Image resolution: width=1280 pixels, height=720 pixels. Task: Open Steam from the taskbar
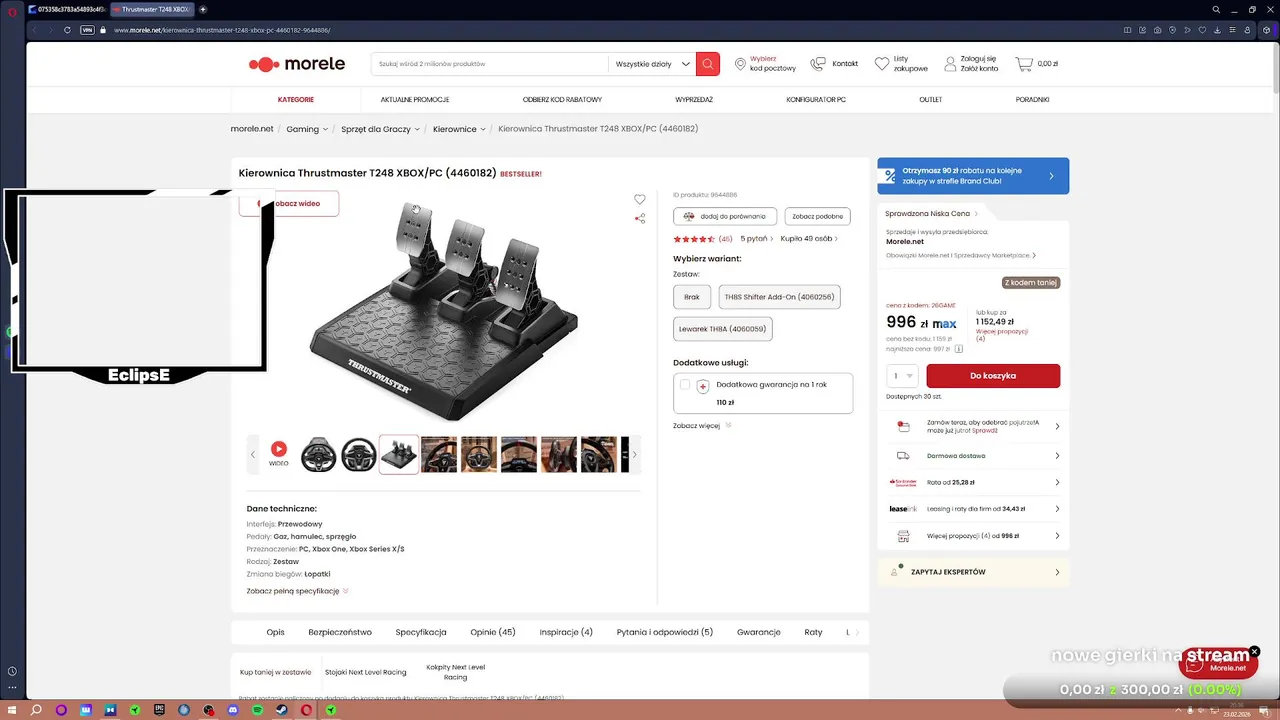282,710
